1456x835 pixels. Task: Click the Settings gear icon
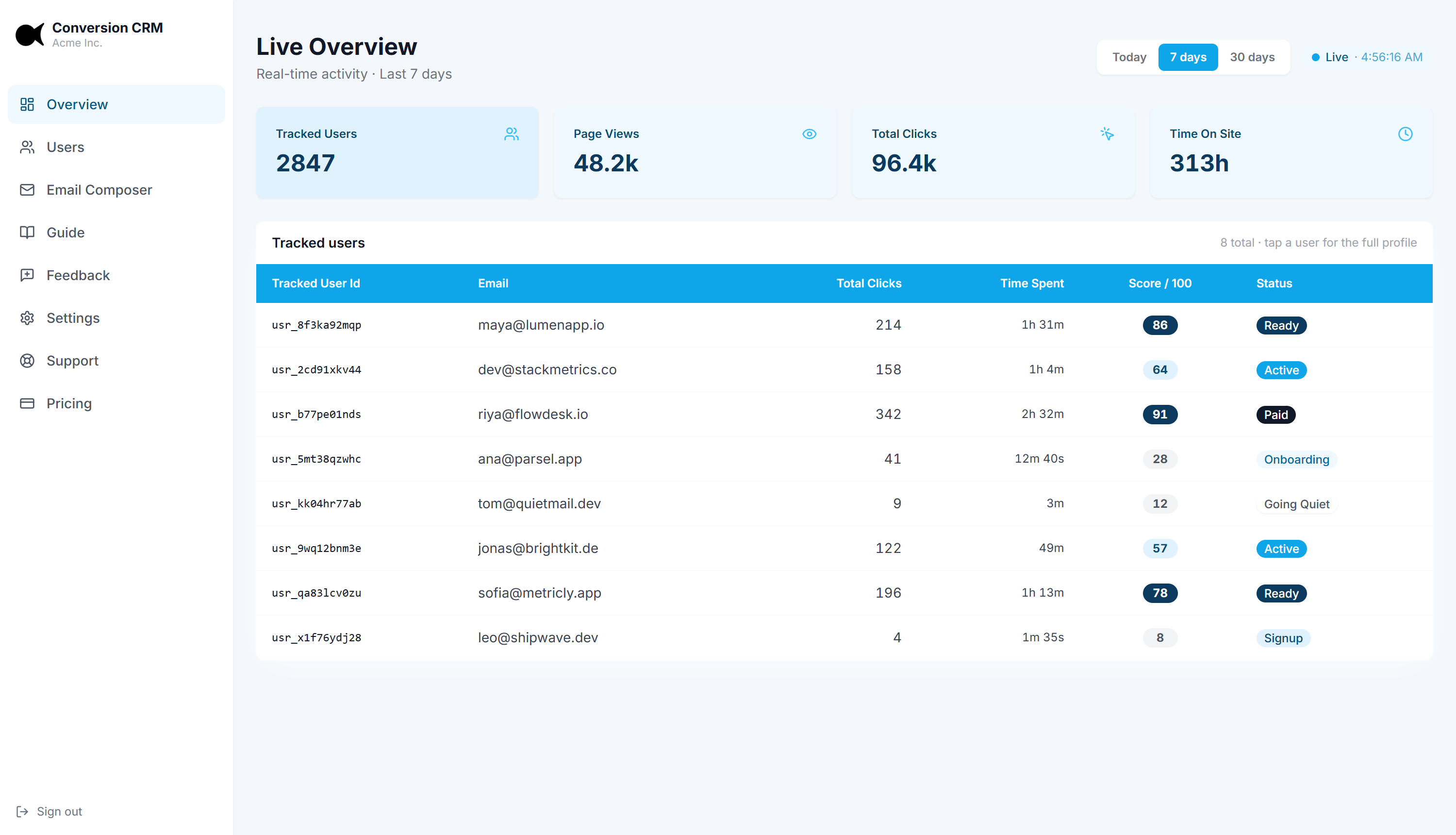(x=27, y=317)
